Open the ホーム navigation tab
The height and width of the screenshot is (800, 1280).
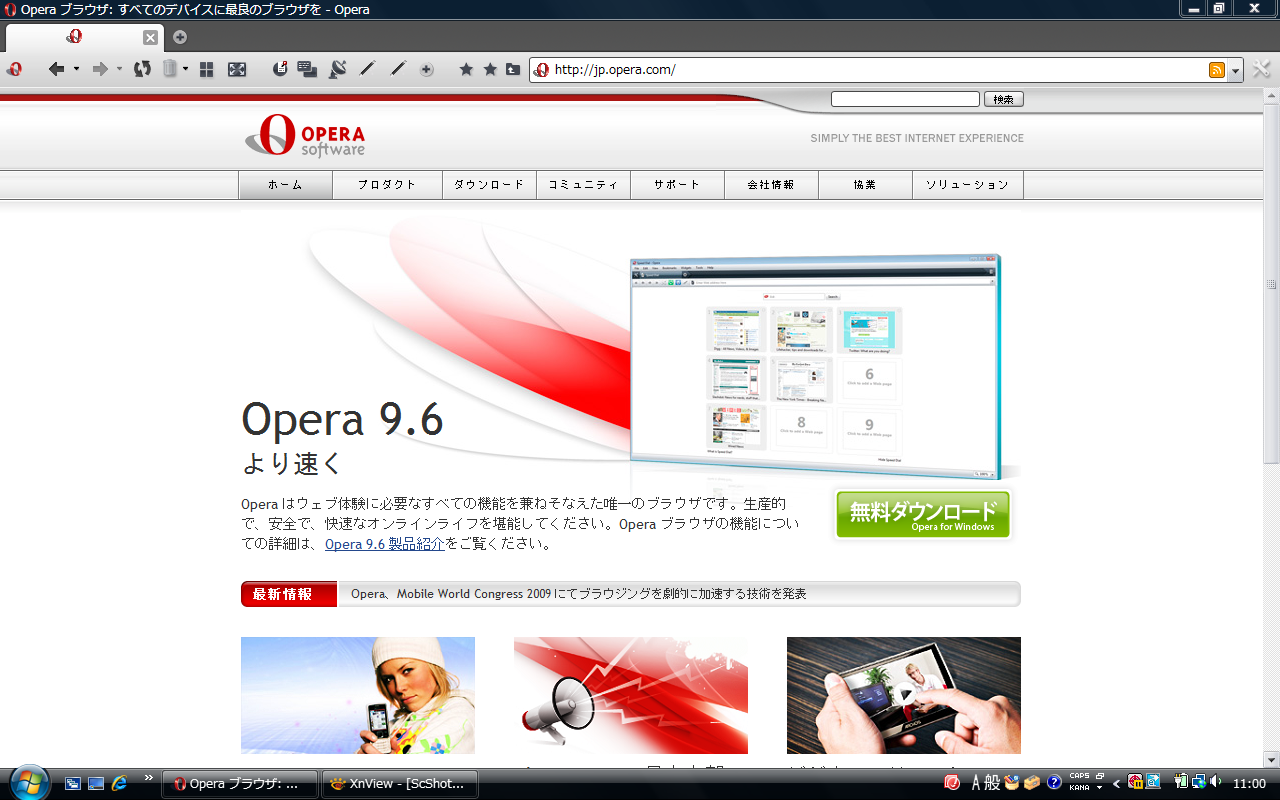[x=285, y=185]
